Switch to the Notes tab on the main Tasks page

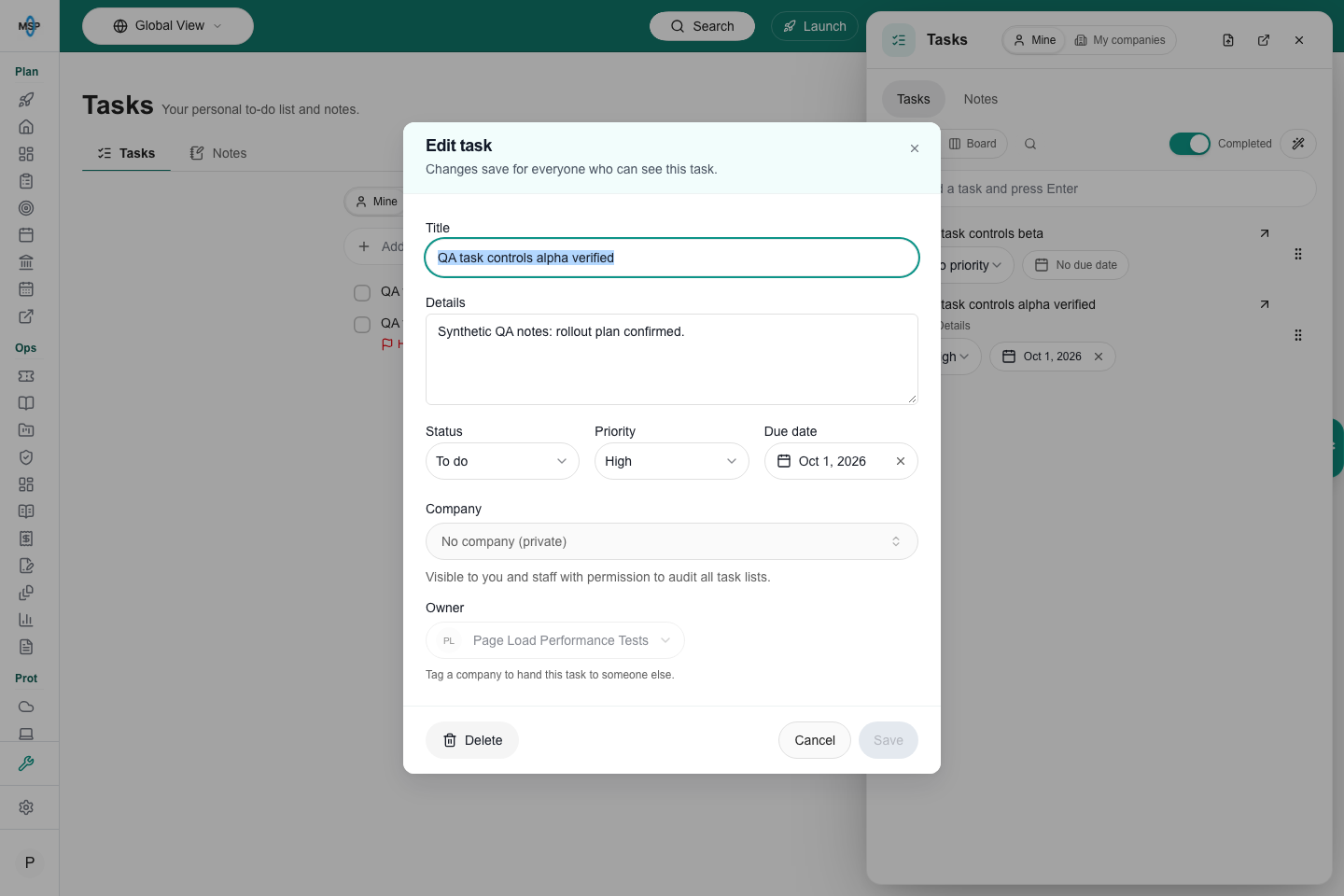pos(218,153)
